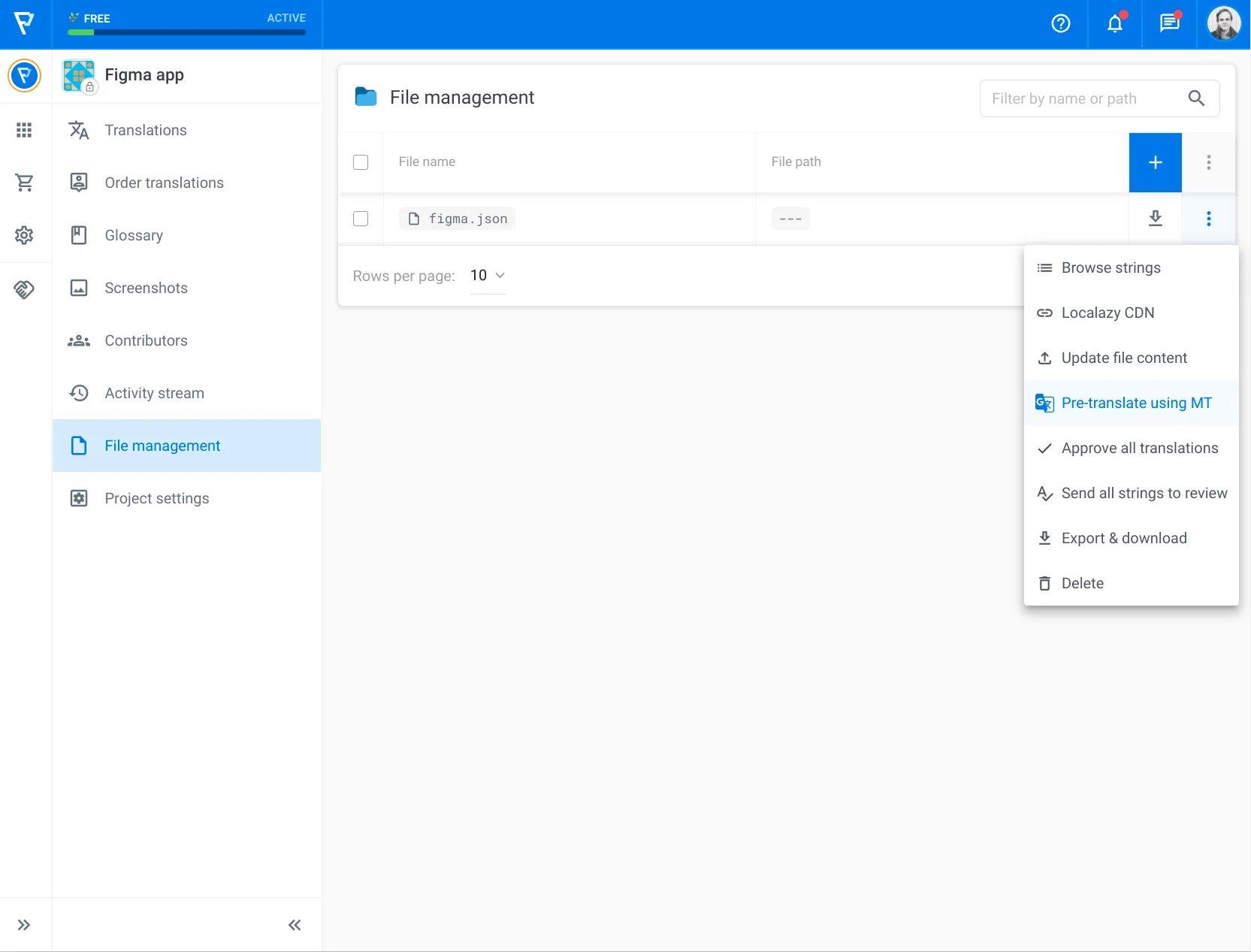Click the apps grid icon in sidebar
This screenshot has width=1251, height=952.
click(24, 130)
